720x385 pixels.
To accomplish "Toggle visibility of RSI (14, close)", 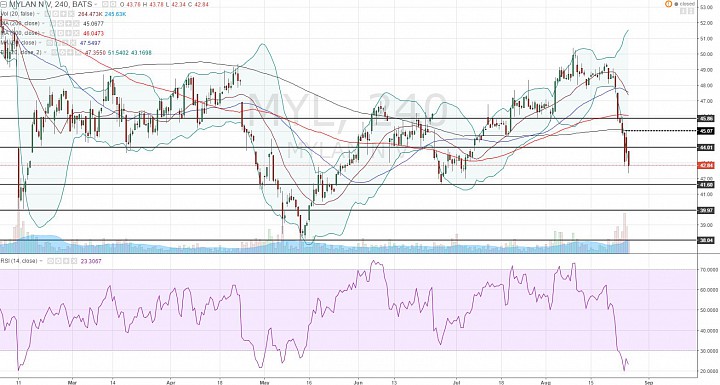I will [51, 261].
